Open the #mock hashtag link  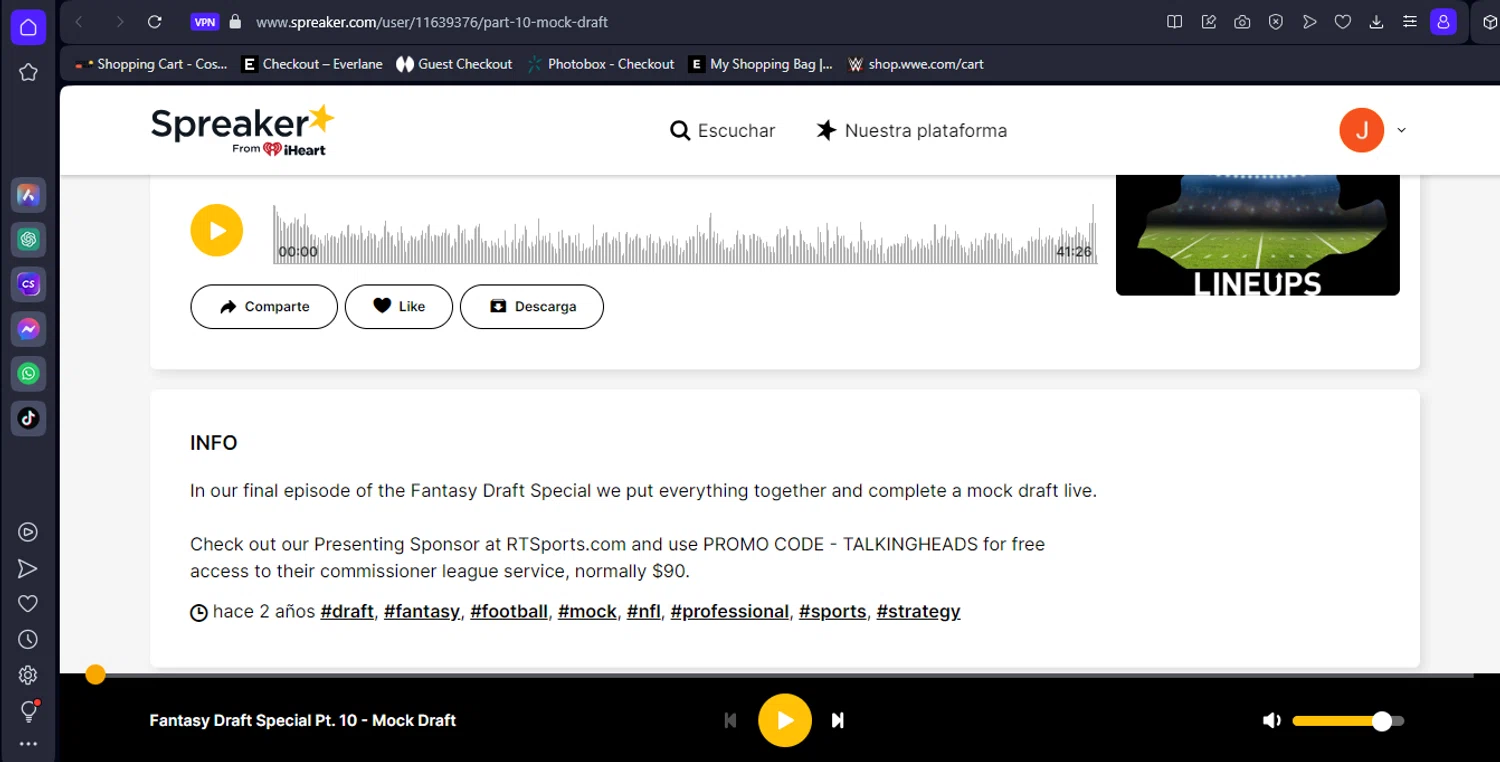587,612
